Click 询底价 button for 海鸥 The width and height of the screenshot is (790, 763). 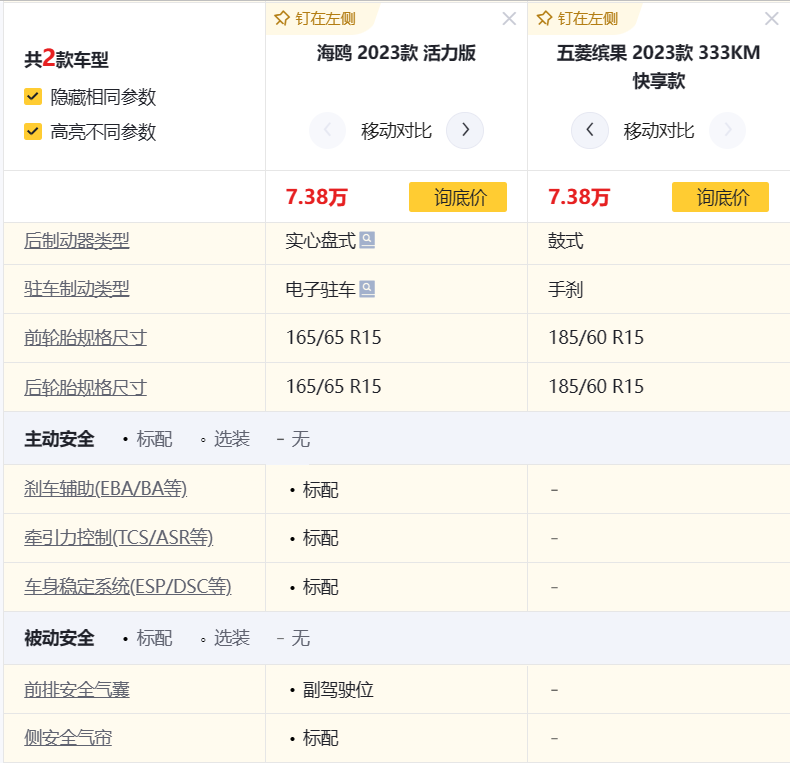coord(457,197)
